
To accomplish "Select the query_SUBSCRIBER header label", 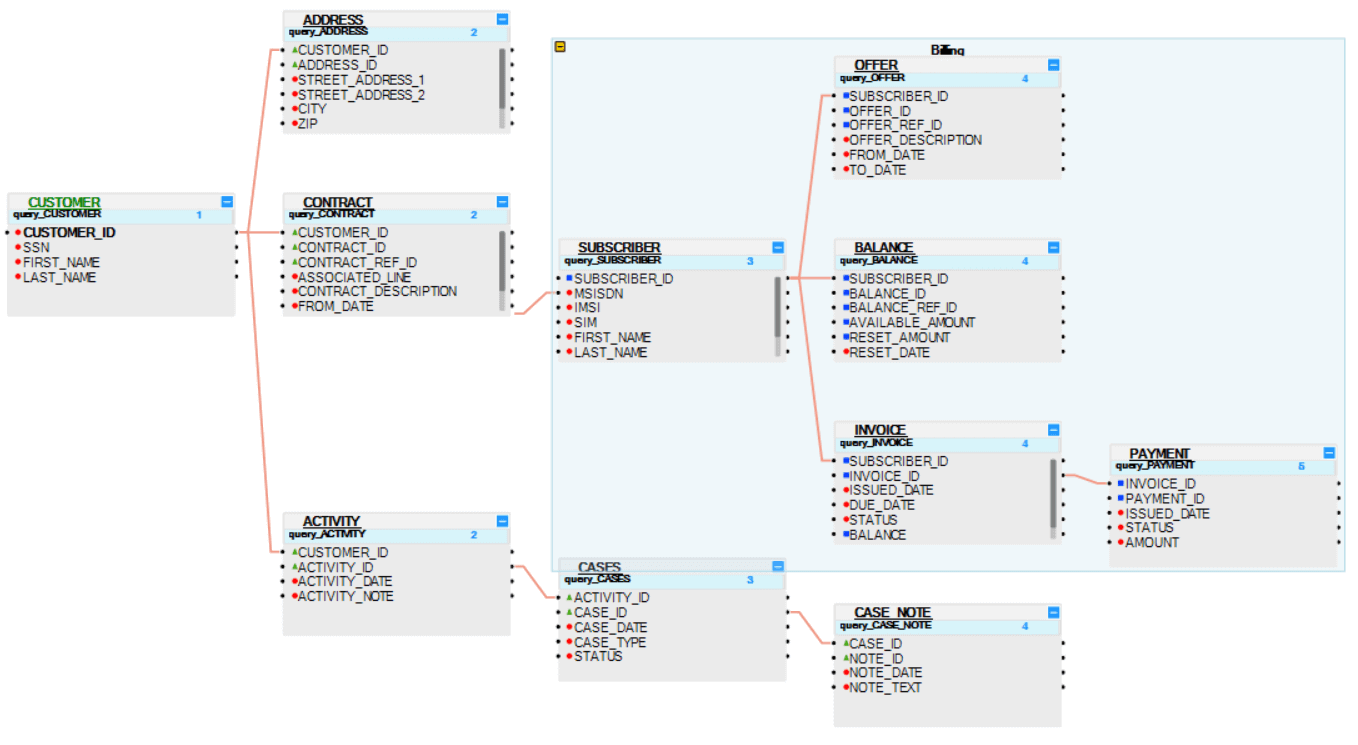I will click(x=612, y=260).
